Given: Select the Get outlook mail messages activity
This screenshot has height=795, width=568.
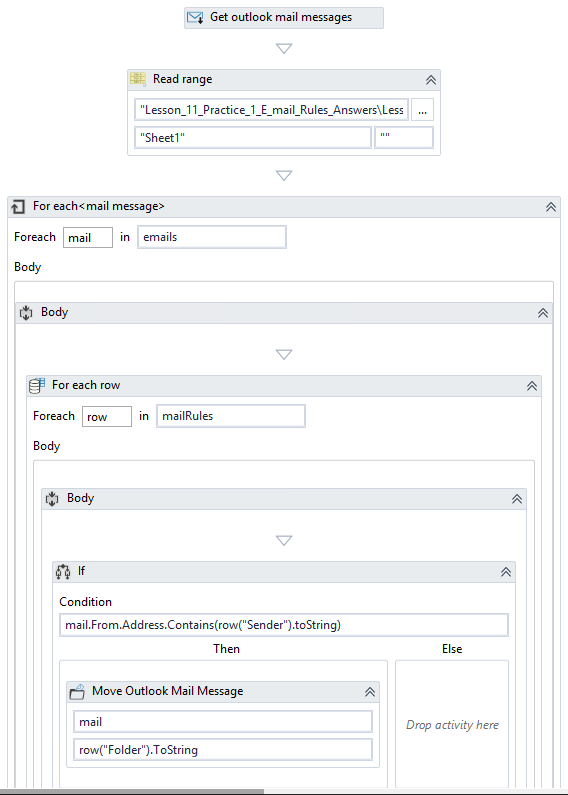Looking at the screenshot, I should point(284,18).
